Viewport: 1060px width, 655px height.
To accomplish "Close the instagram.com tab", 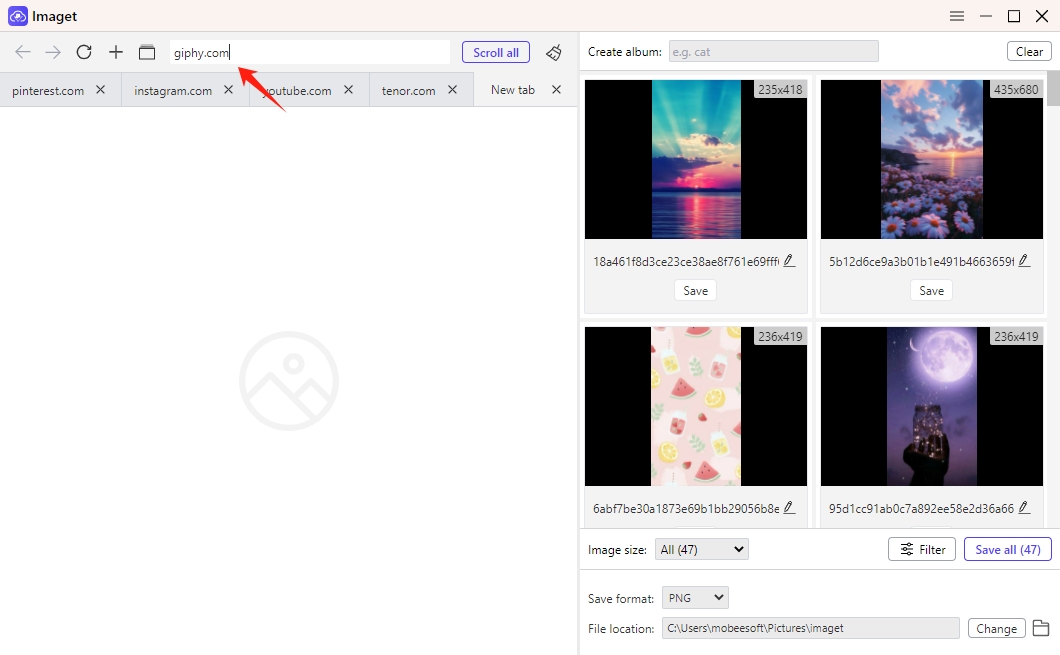I will pos(228,89).
